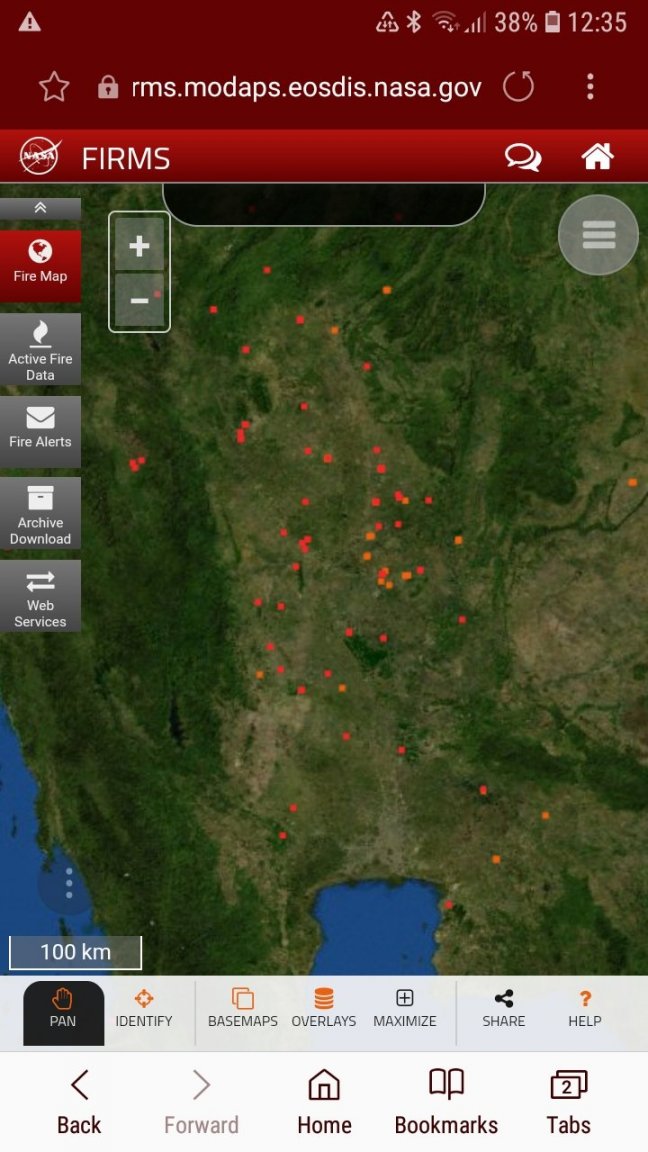Viewport: 648px width, 1152px height.
Task: Collapse the left sidebar with chevron
Action: (x=40, y=208)
